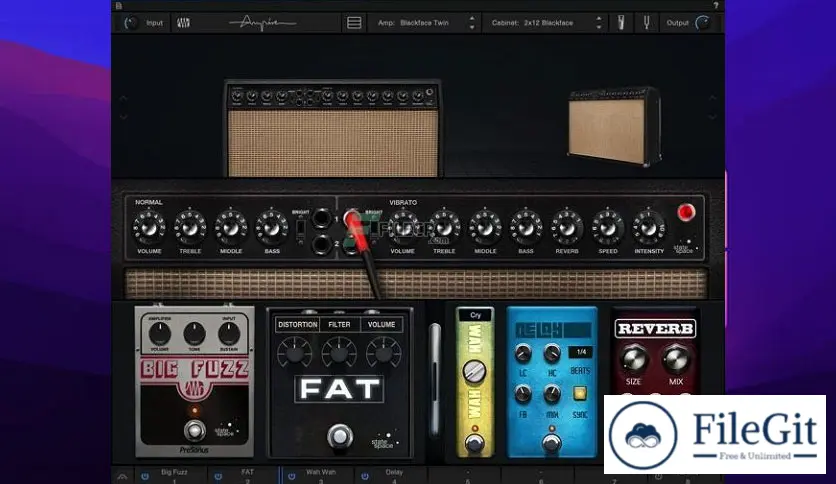Toggle the rack view list icon
Screen dimensions: 836x484
(354, 23)
